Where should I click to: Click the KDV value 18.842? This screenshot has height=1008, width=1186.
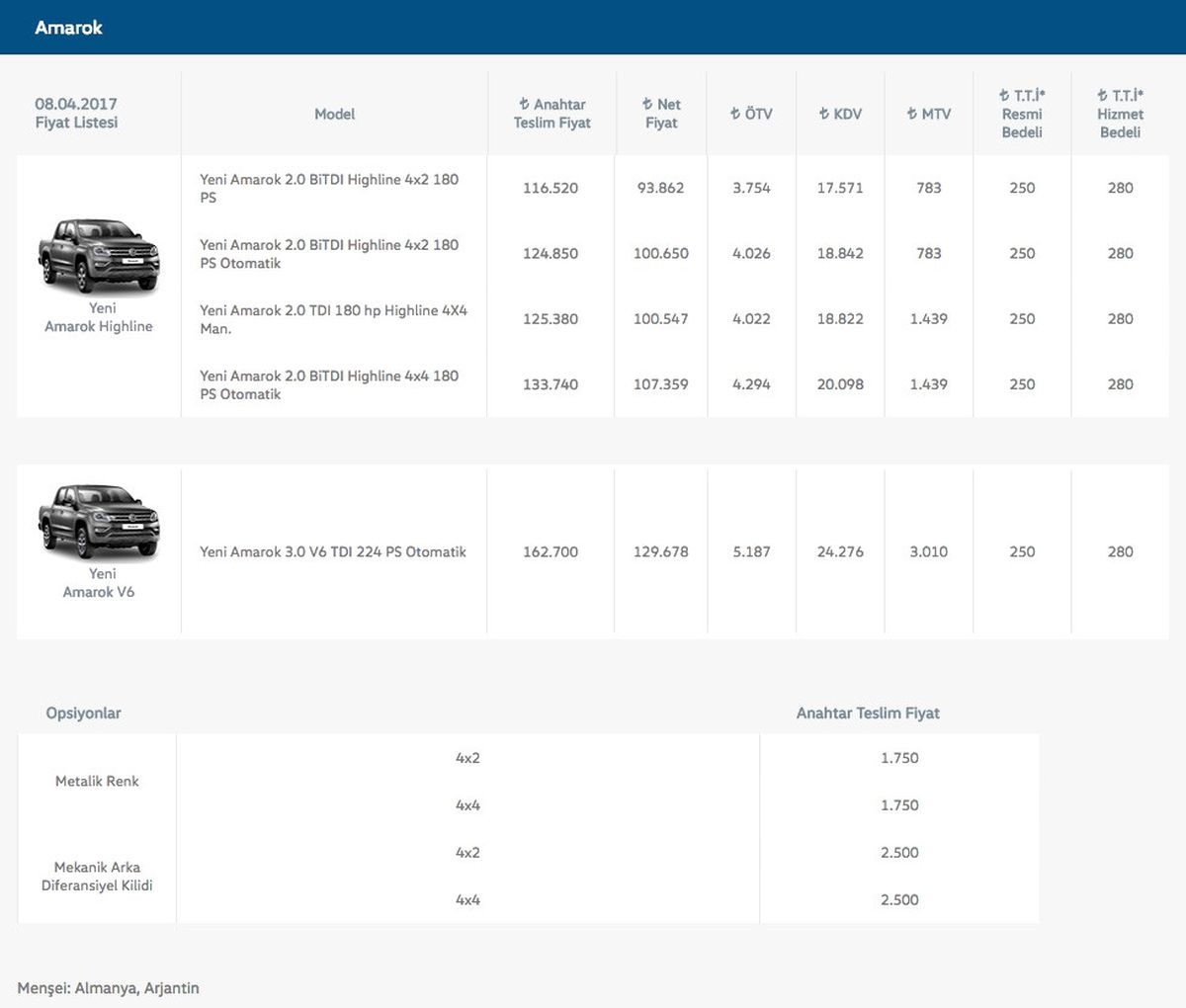840,253
